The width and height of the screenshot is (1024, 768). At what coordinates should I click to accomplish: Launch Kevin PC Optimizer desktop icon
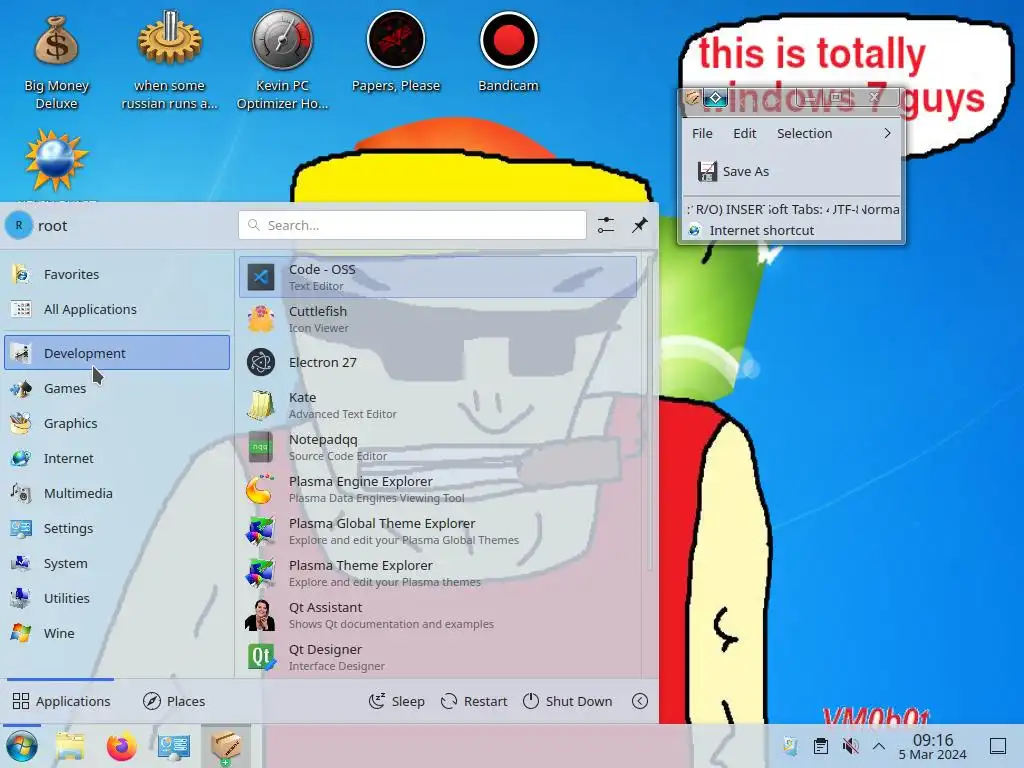click(282, 60)
